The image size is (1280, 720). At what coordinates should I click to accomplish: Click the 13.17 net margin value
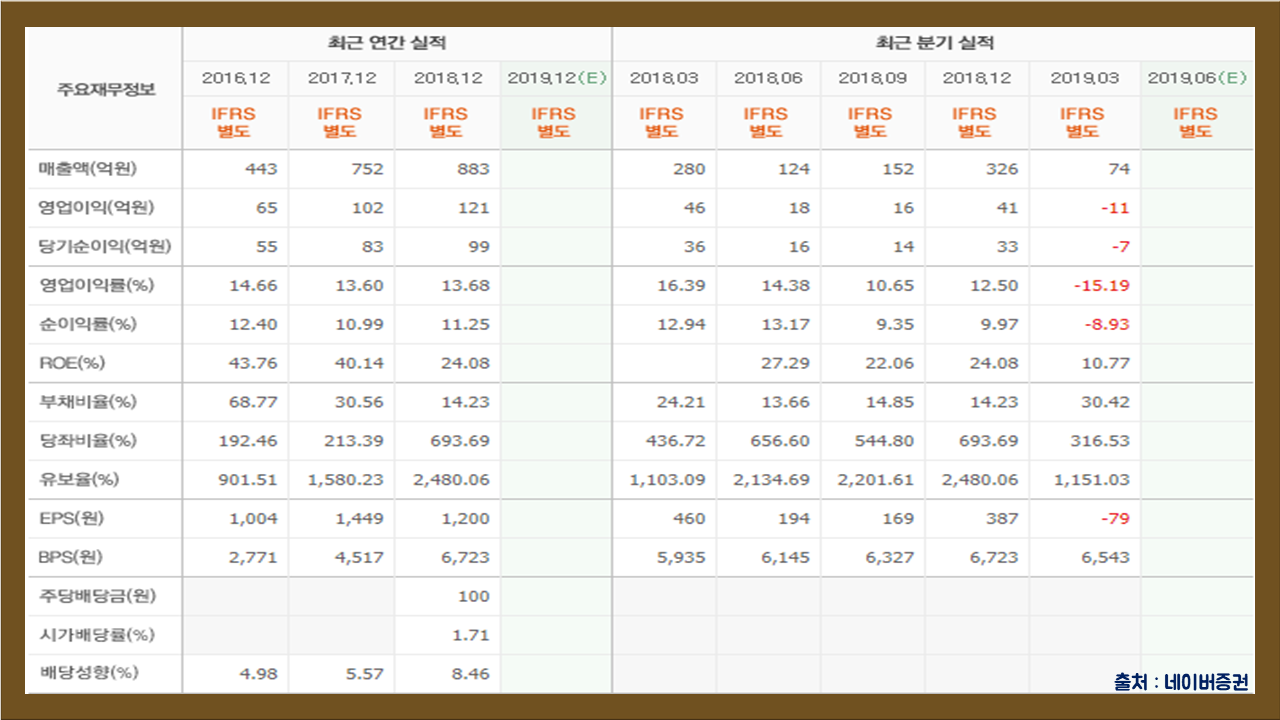786,324
